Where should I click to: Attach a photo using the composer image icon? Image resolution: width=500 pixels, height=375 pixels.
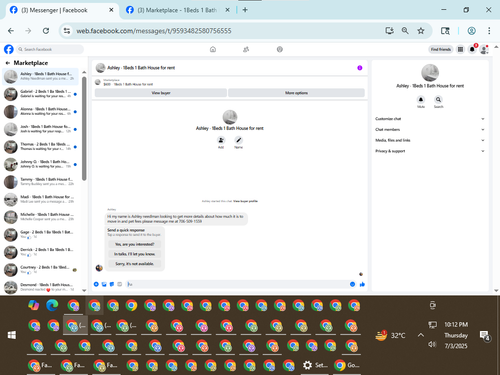[104, 284]
